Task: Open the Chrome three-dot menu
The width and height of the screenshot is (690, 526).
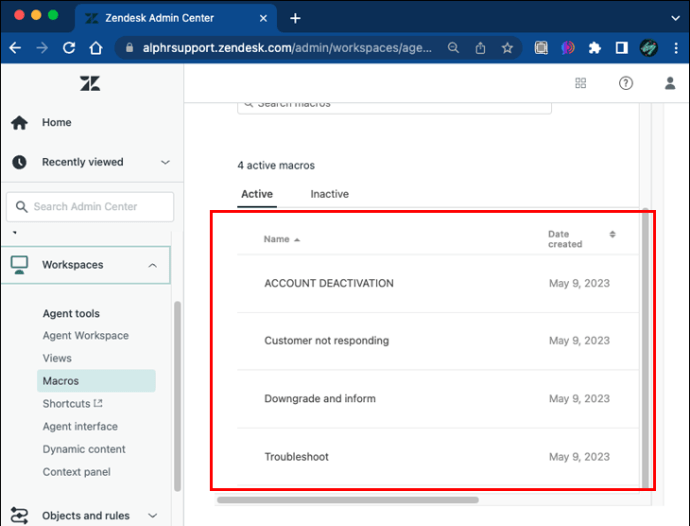Action: 676,48
